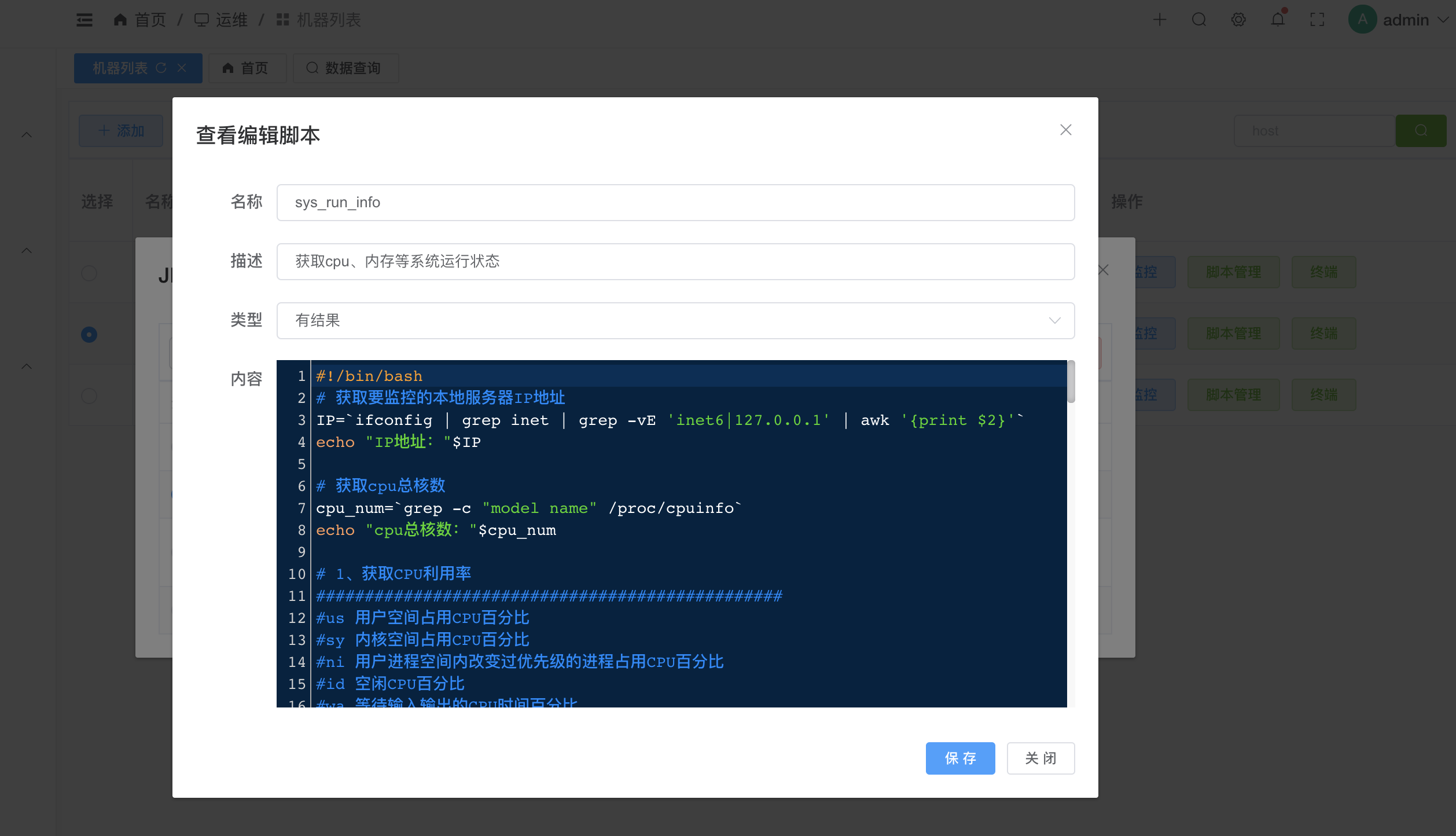Viewport: 1456px width, 836px height.
Task: Click comment '#id 空闲CPU百分比'
Action: coord(390,684)
